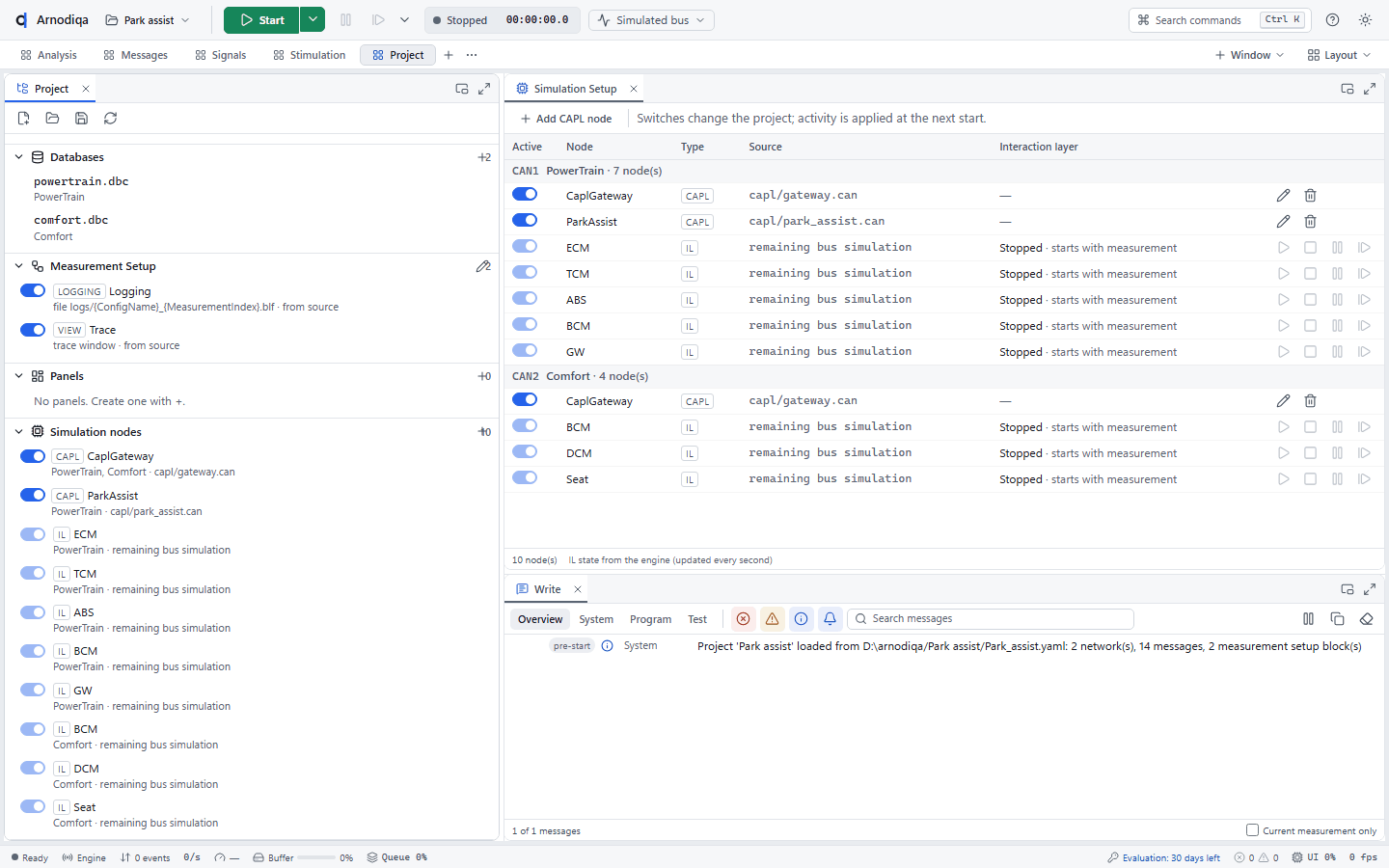1389x868 pixels.
Task: Reload the project with the refresh icon
Action: pos(111,118)
